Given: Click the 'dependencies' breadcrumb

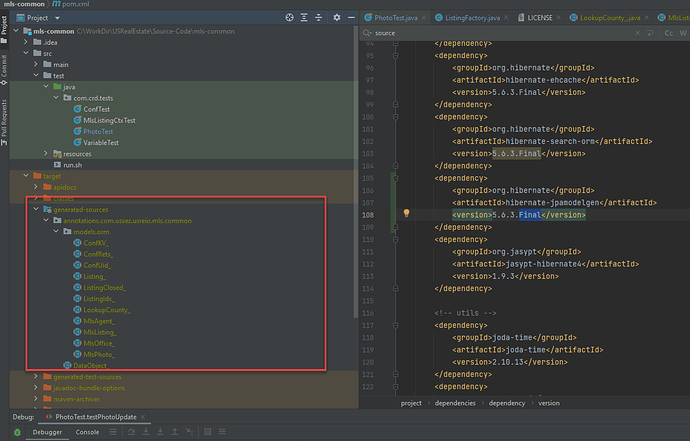Looking at the screenshot, I should coord(455,403).
